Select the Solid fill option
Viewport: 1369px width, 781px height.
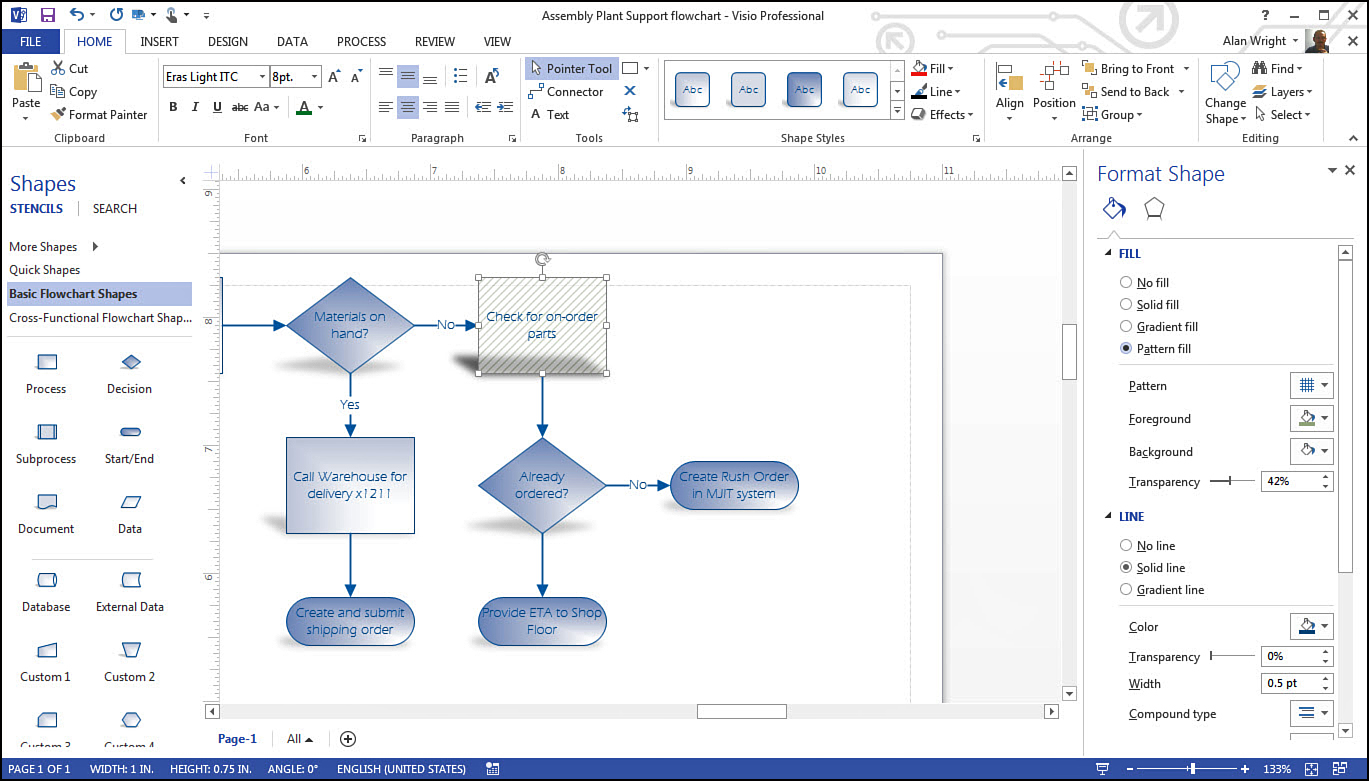pyautogui.click(x=1126, y=305)
